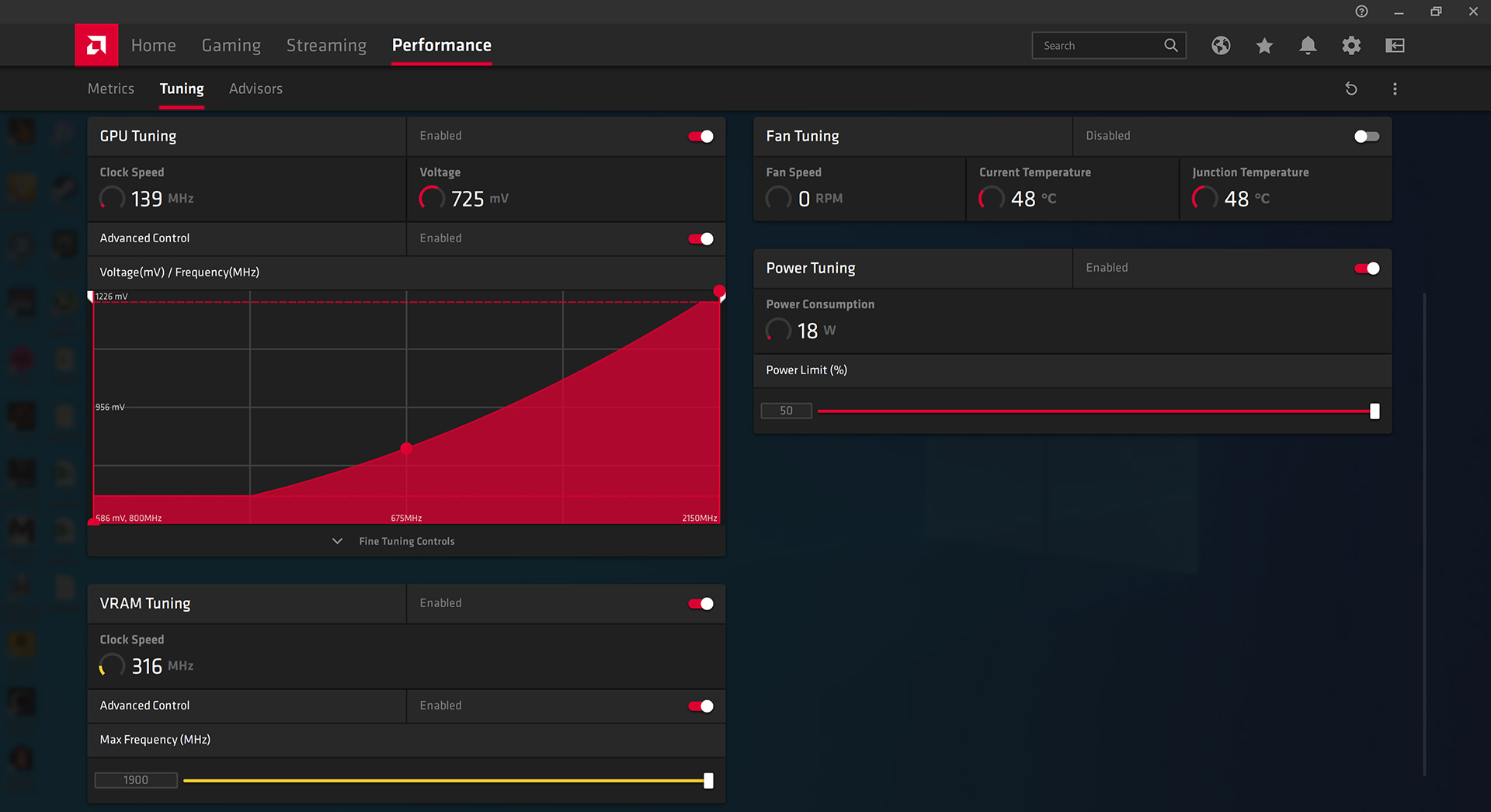Open the notifications bell
1491x812 pixels.
(x=1308, y=46)
